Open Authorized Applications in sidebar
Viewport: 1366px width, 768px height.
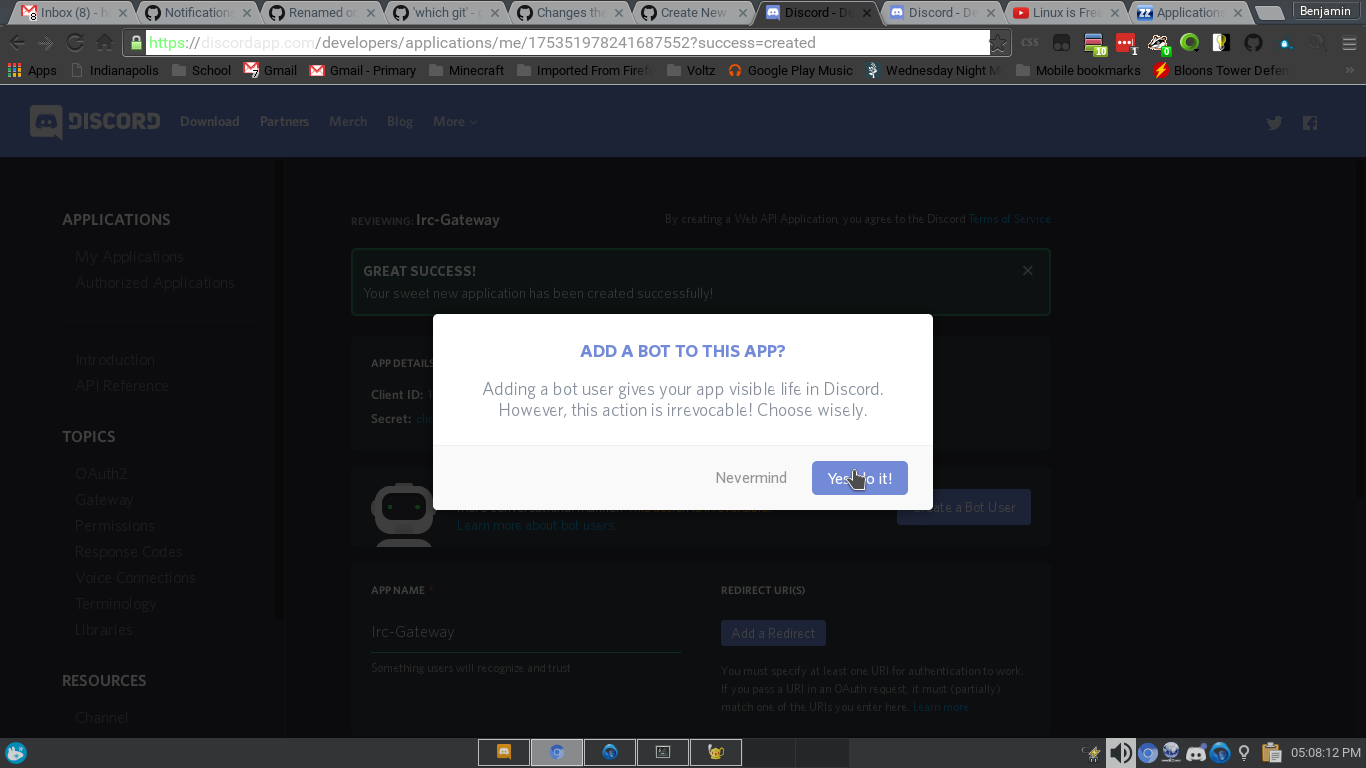click(x=155, y=283)
